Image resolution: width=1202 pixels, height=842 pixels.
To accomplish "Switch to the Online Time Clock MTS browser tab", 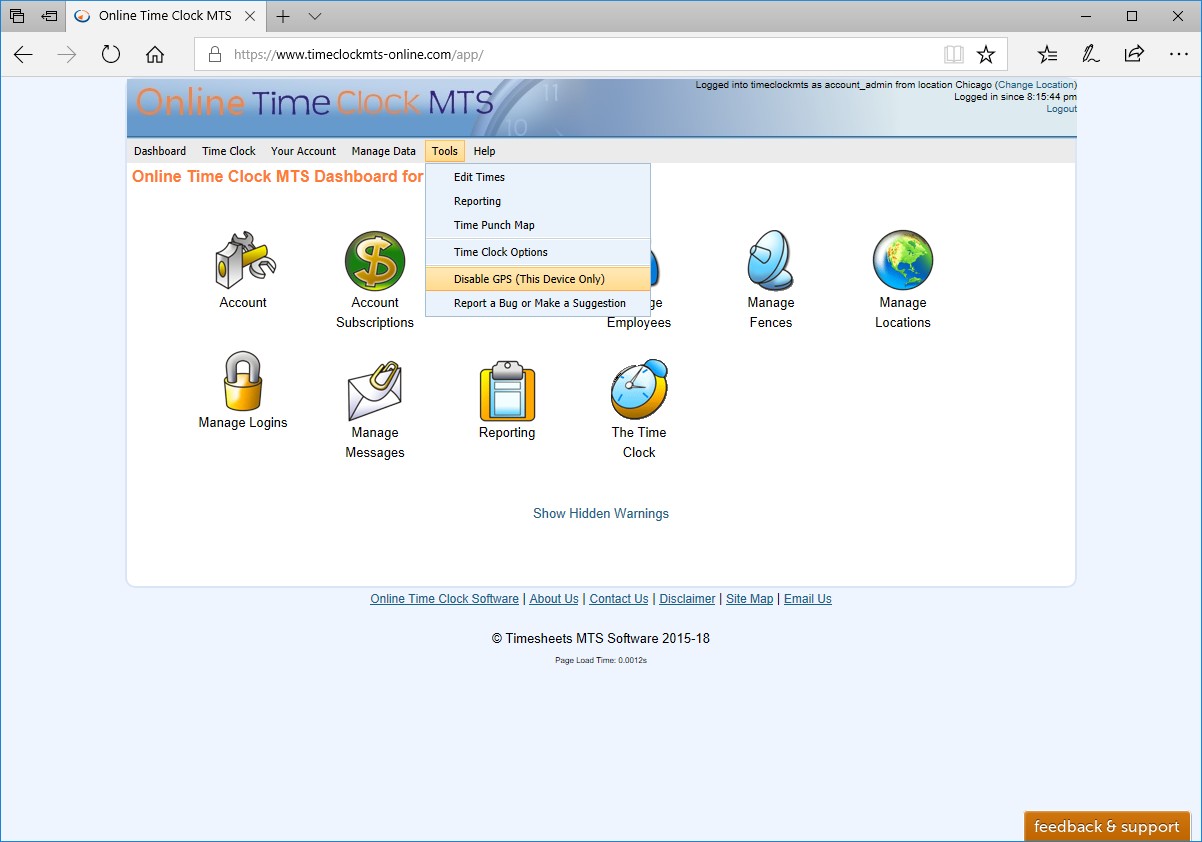I will point(168,16).
